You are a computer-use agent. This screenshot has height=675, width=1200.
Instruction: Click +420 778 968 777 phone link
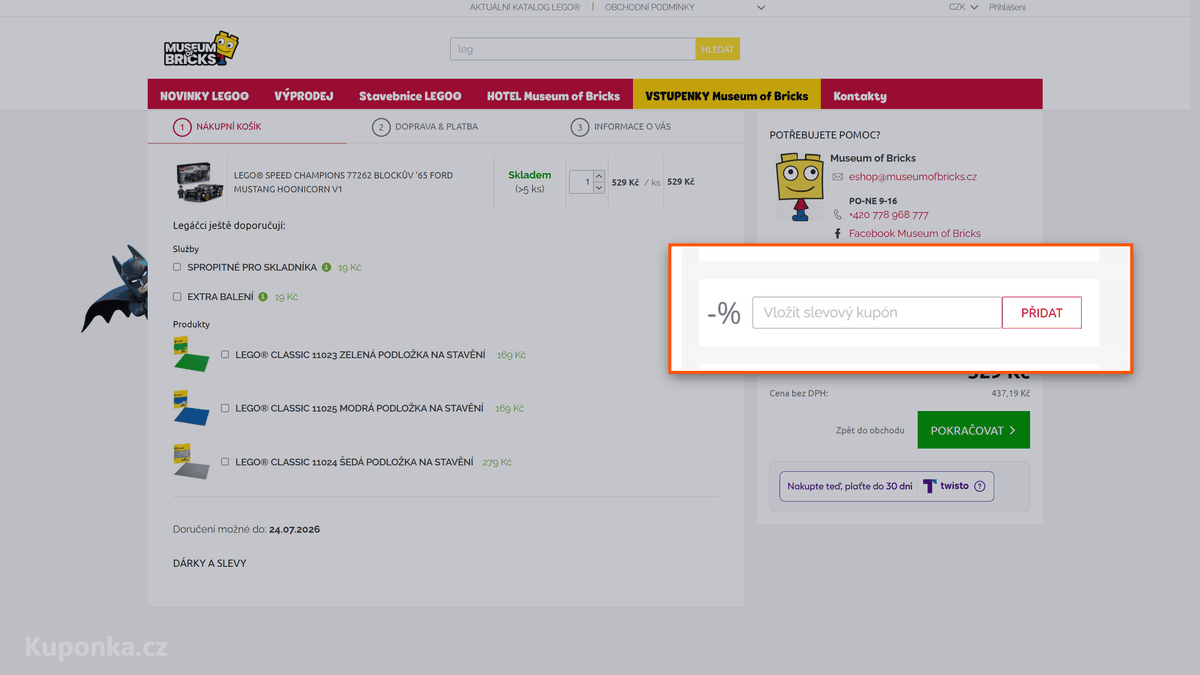point(889,215)
